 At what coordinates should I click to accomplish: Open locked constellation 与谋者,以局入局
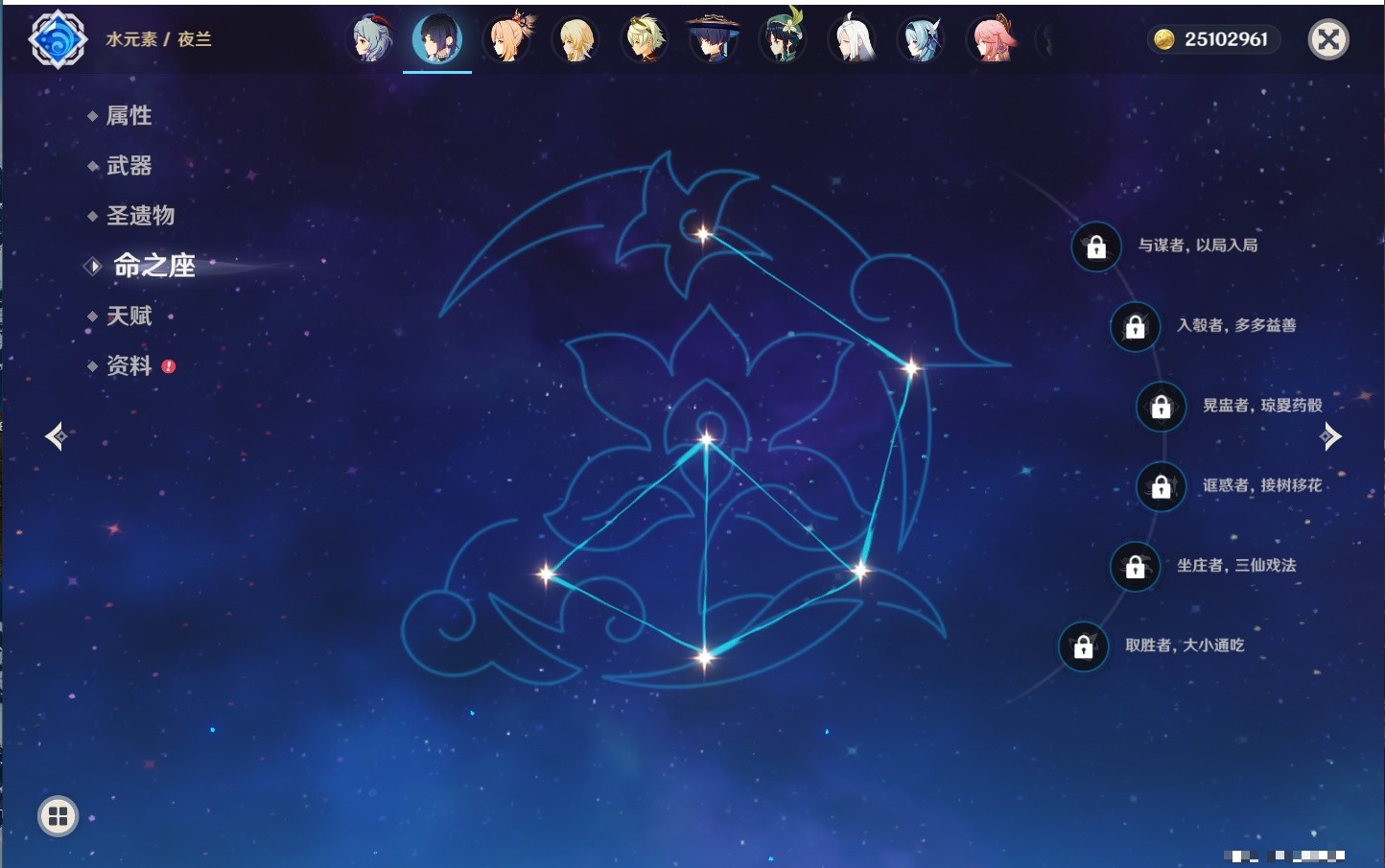[x=1096, y=247]
